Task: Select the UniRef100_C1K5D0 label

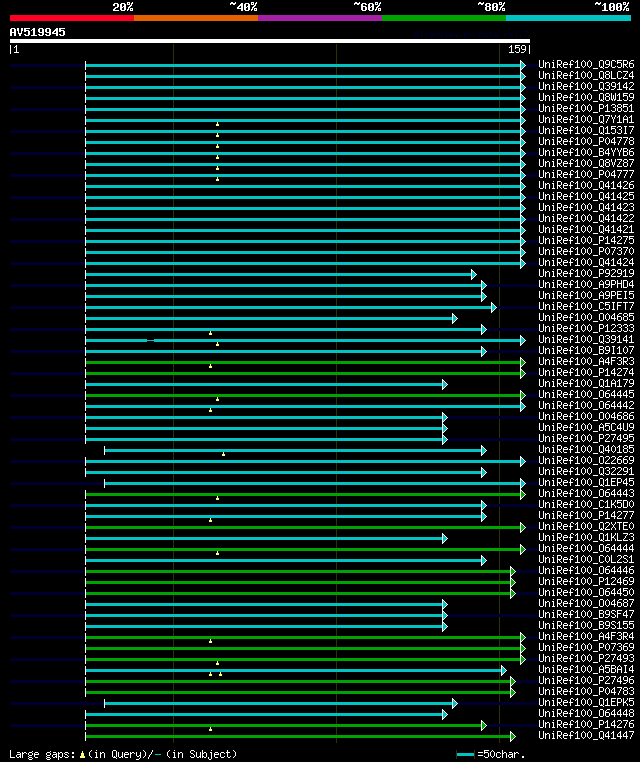Action: point(586,504)
